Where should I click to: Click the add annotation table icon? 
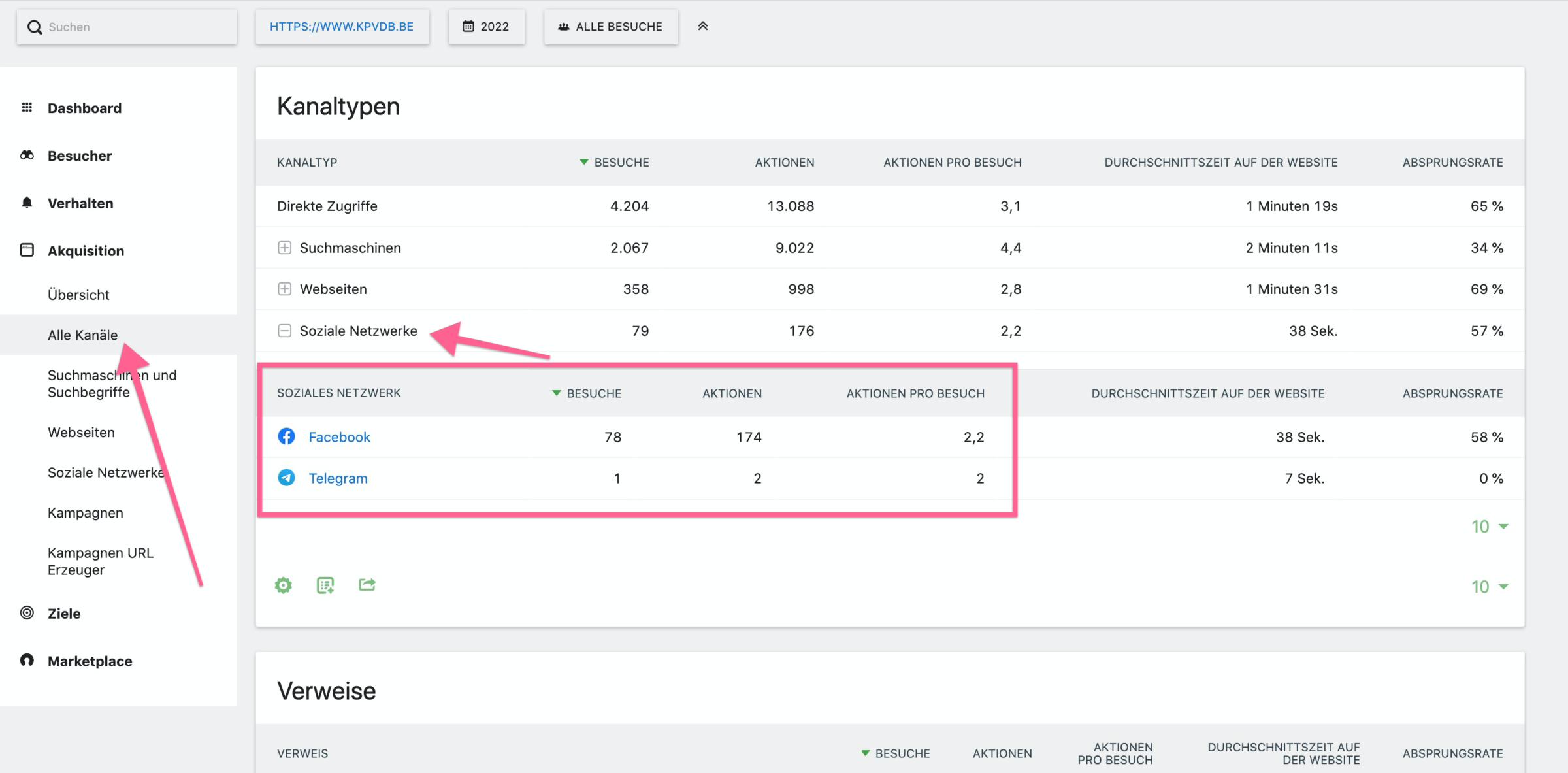pos(325,585)
